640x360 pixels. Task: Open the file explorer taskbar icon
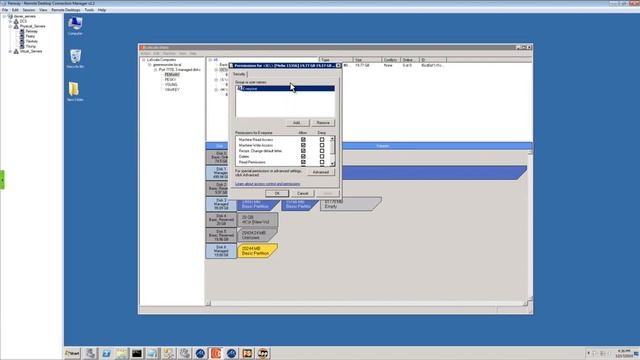[x=121, y=353]
